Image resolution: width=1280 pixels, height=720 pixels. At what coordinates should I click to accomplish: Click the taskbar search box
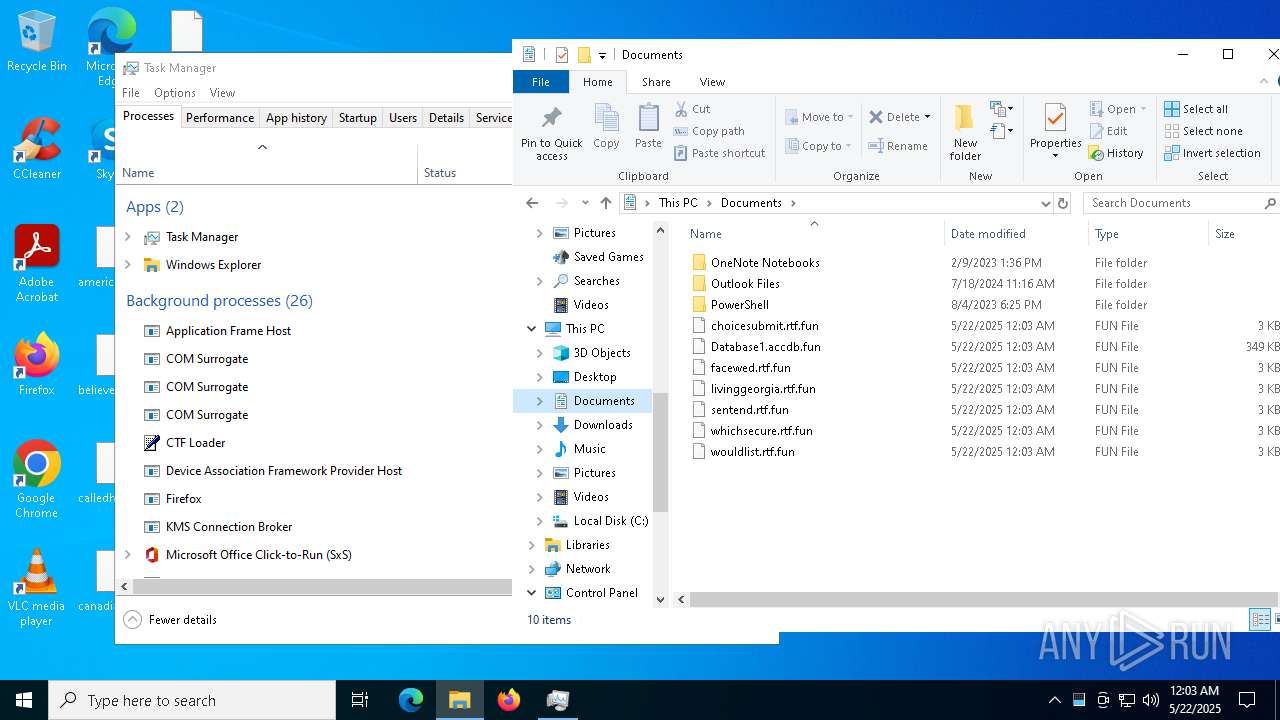192,700
